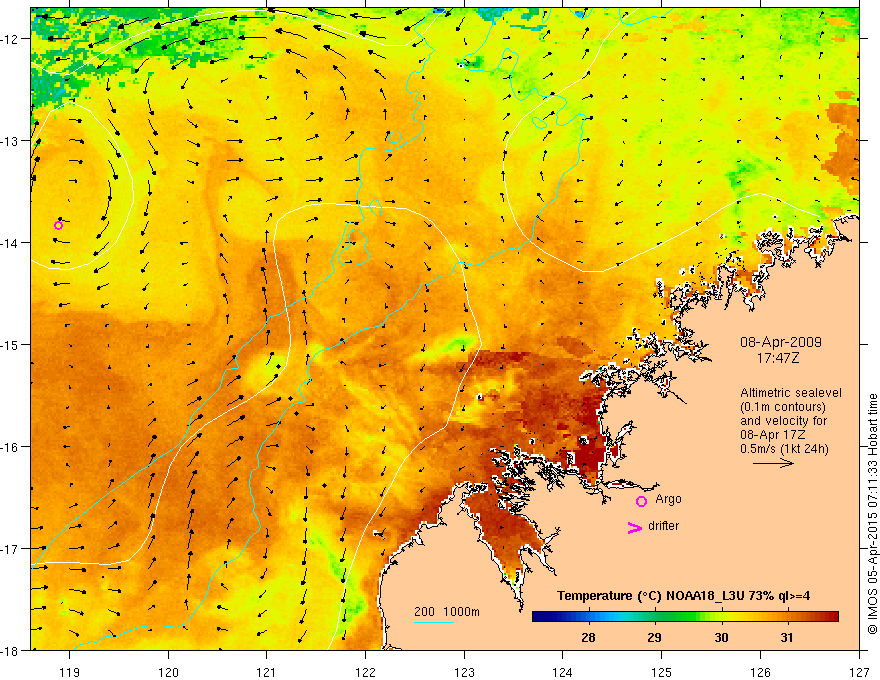This screenshot has height=680, width=880.
Task: Click the '08-Apr-2009' date text
Action: coord(781,342)
